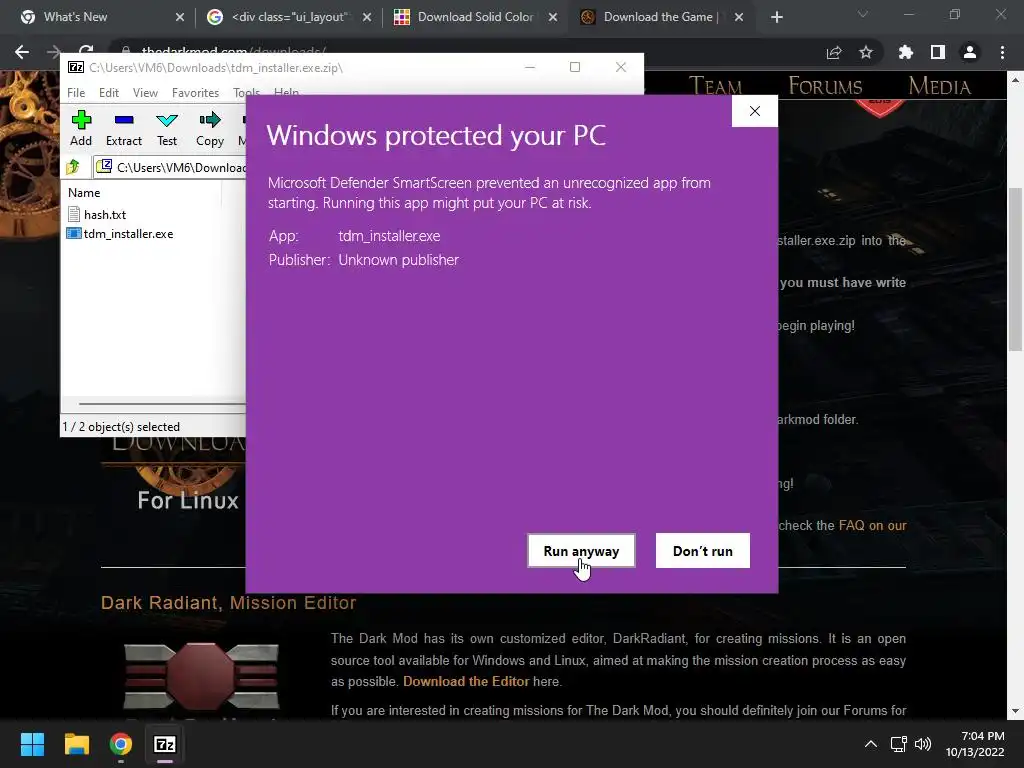1024x768 pixels.
Task: Switch to the div class ui_layout tab
Action: (287, 17)
